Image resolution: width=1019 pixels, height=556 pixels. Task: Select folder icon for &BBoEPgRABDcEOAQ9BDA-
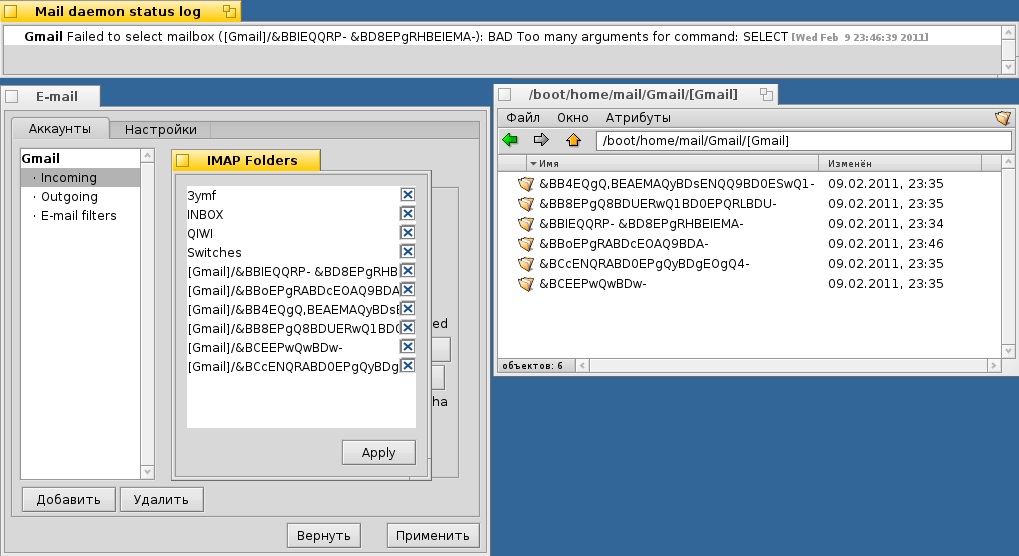pos(526,244)
